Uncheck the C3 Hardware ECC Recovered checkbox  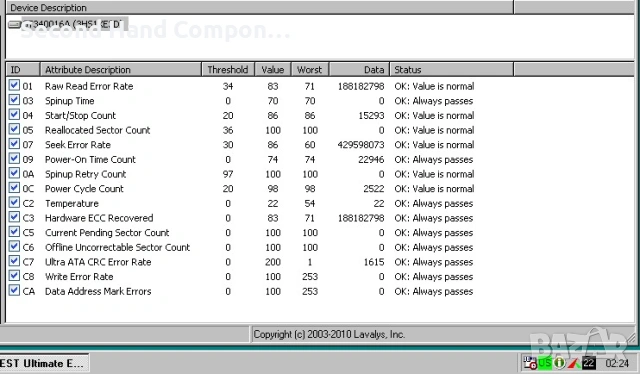[14, 217]
